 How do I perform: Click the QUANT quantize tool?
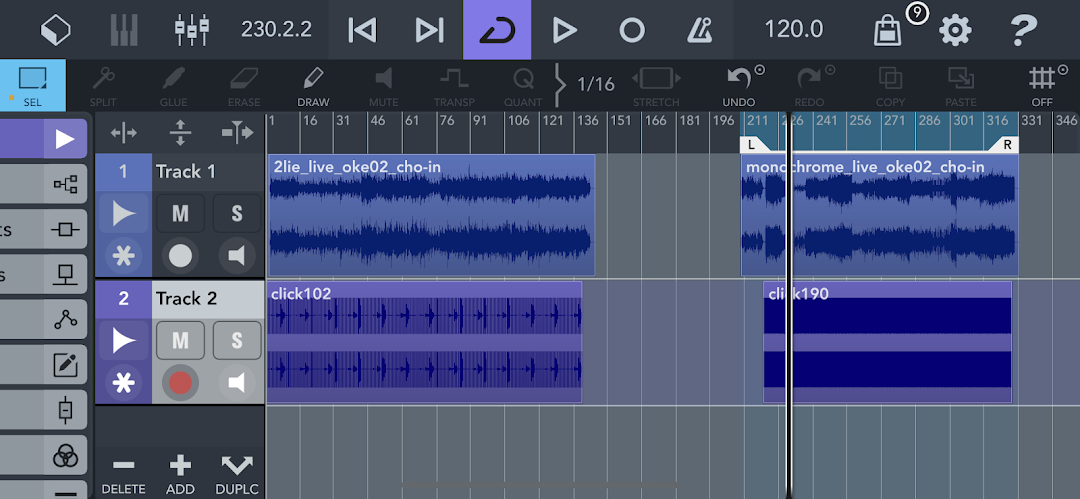pos(523,86)
